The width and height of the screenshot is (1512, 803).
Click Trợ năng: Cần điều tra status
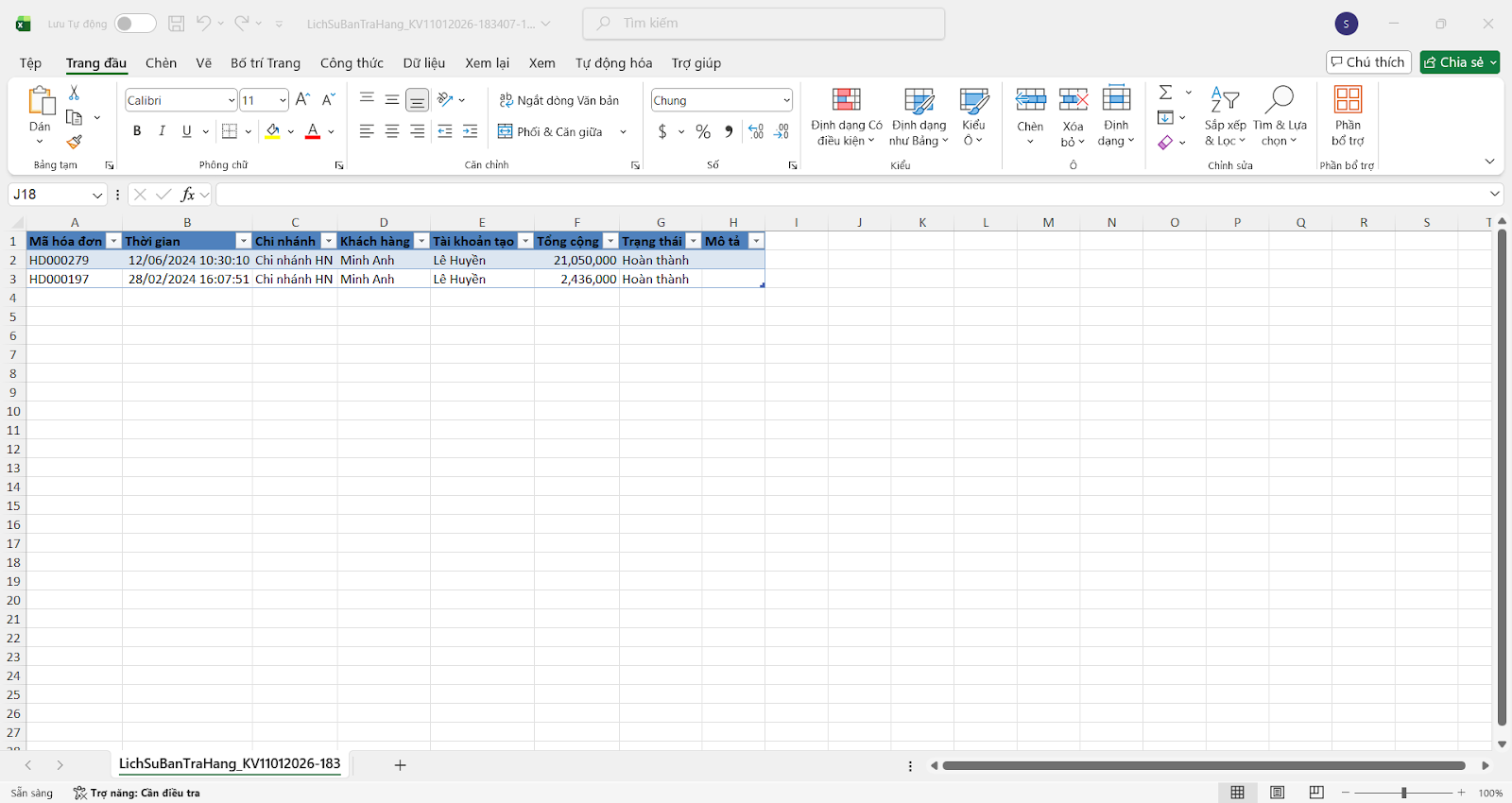coord(137,793)
